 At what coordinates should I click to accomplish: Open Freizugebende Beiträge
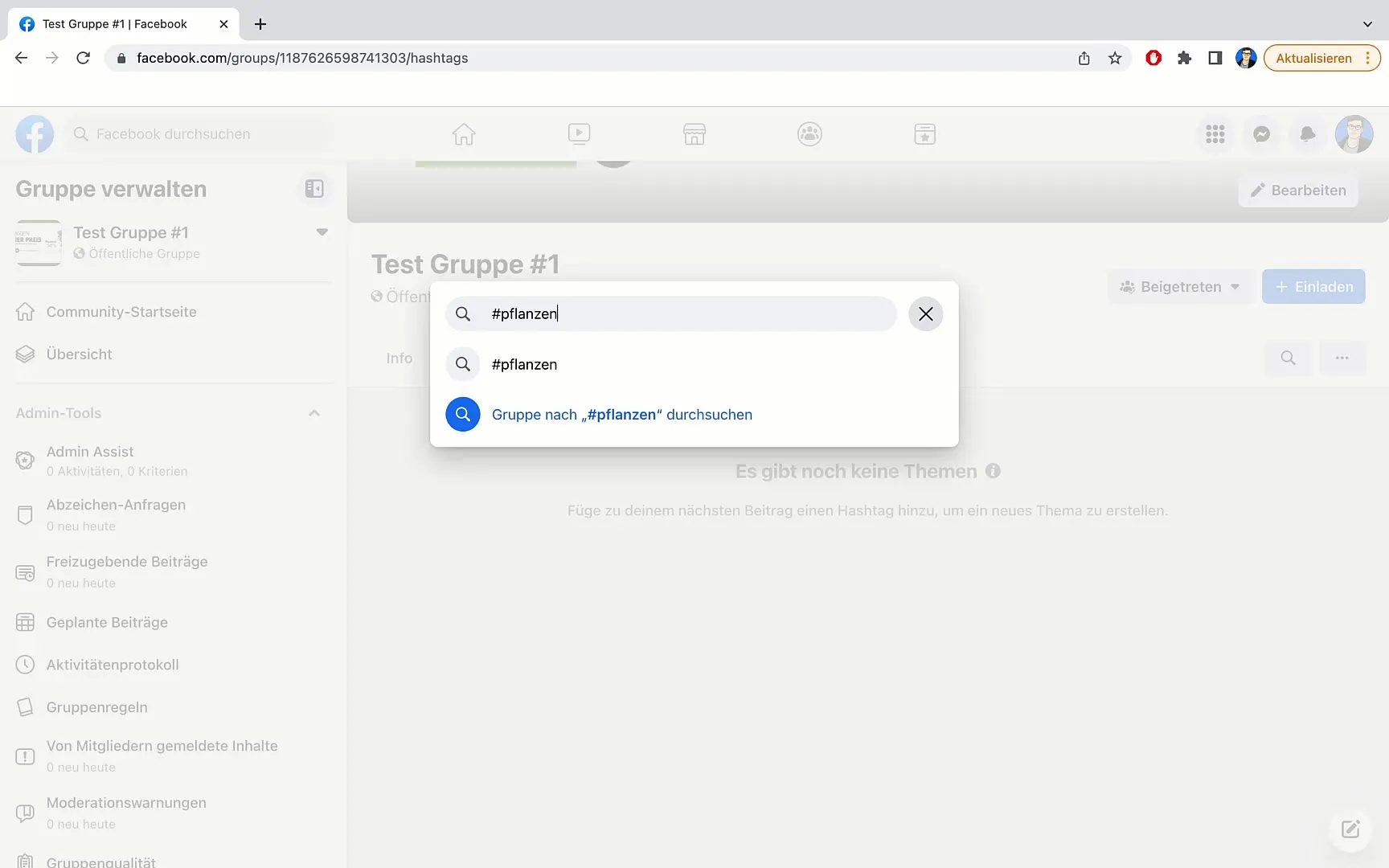pos(172,571)
